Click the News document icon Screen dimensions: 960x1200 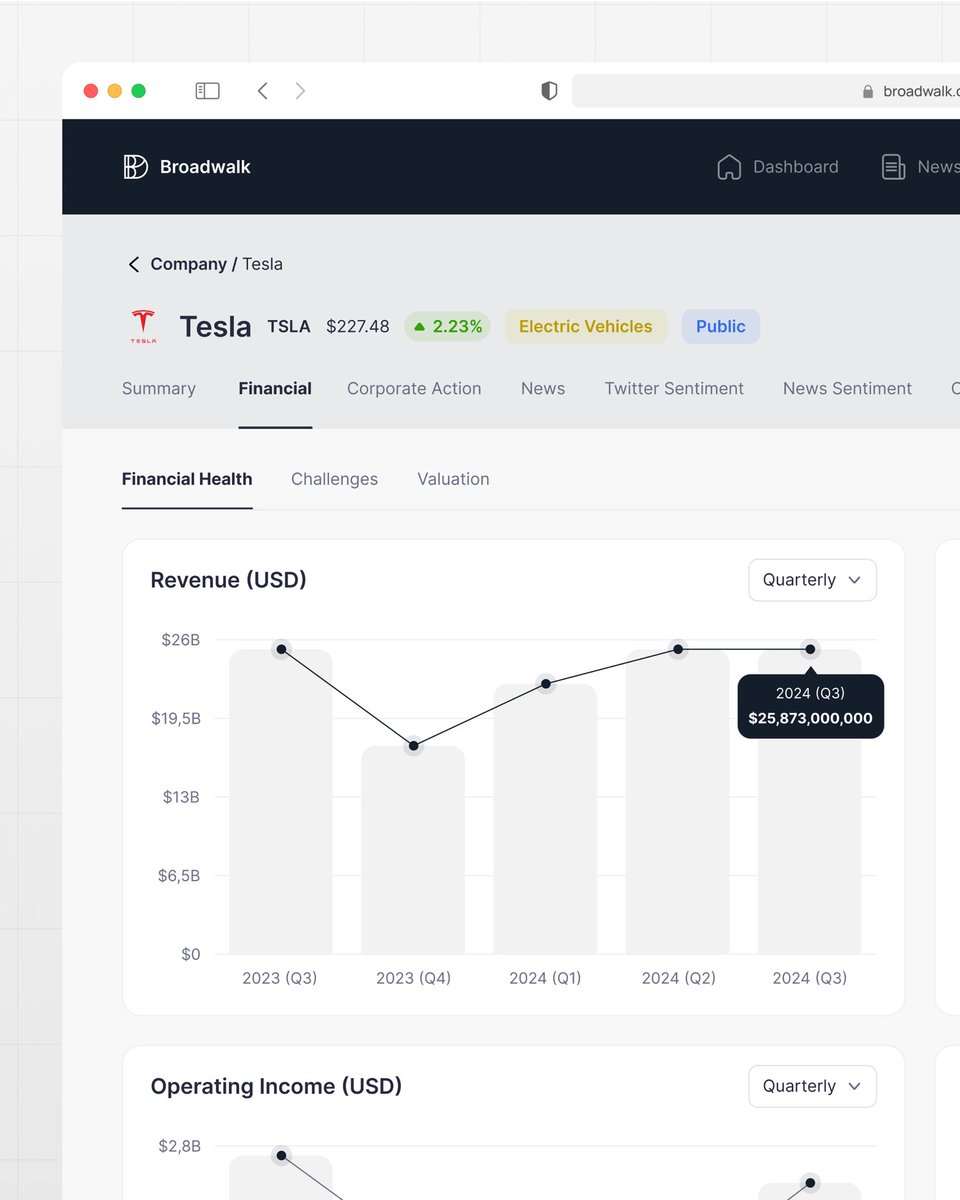[893, 167]
